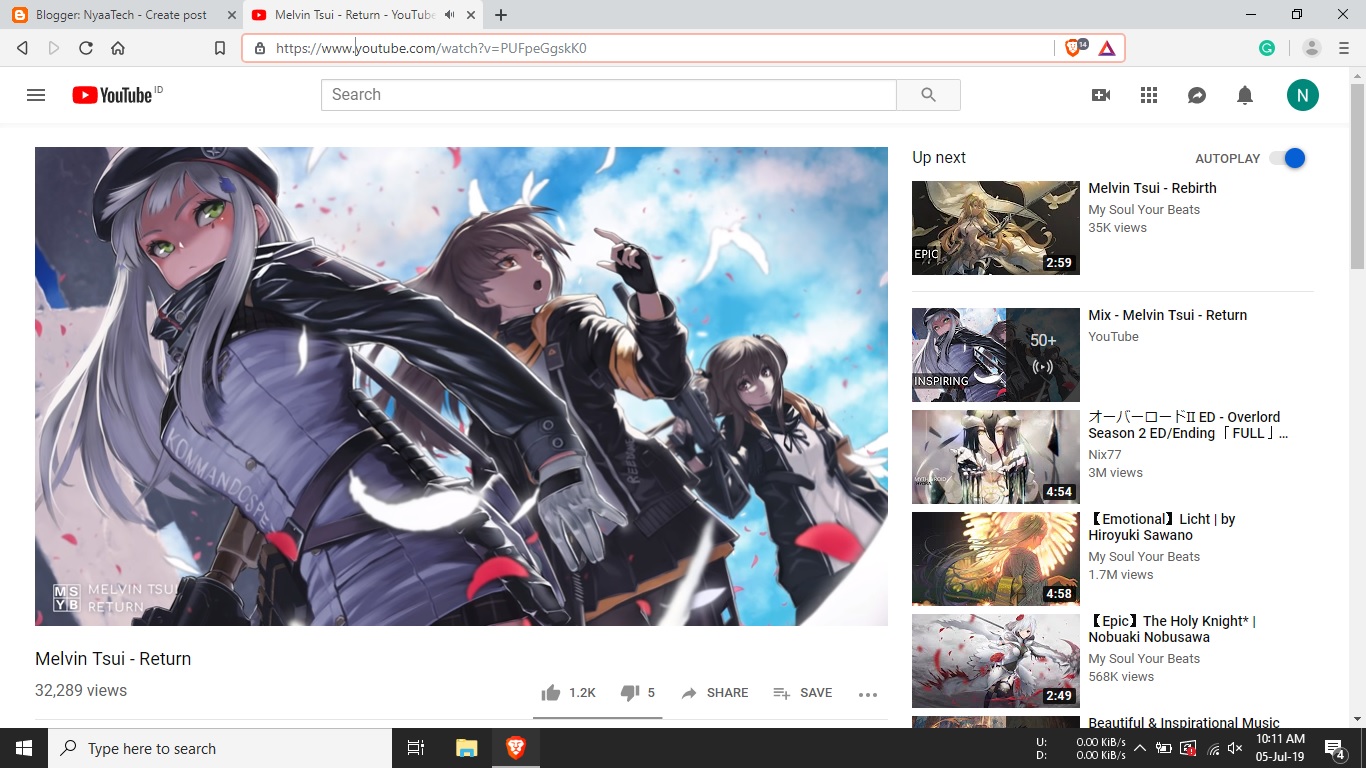The image size is (1366, 768).
Task: Click the Grammarly extension icon
Action: [x=1267, y=47]
